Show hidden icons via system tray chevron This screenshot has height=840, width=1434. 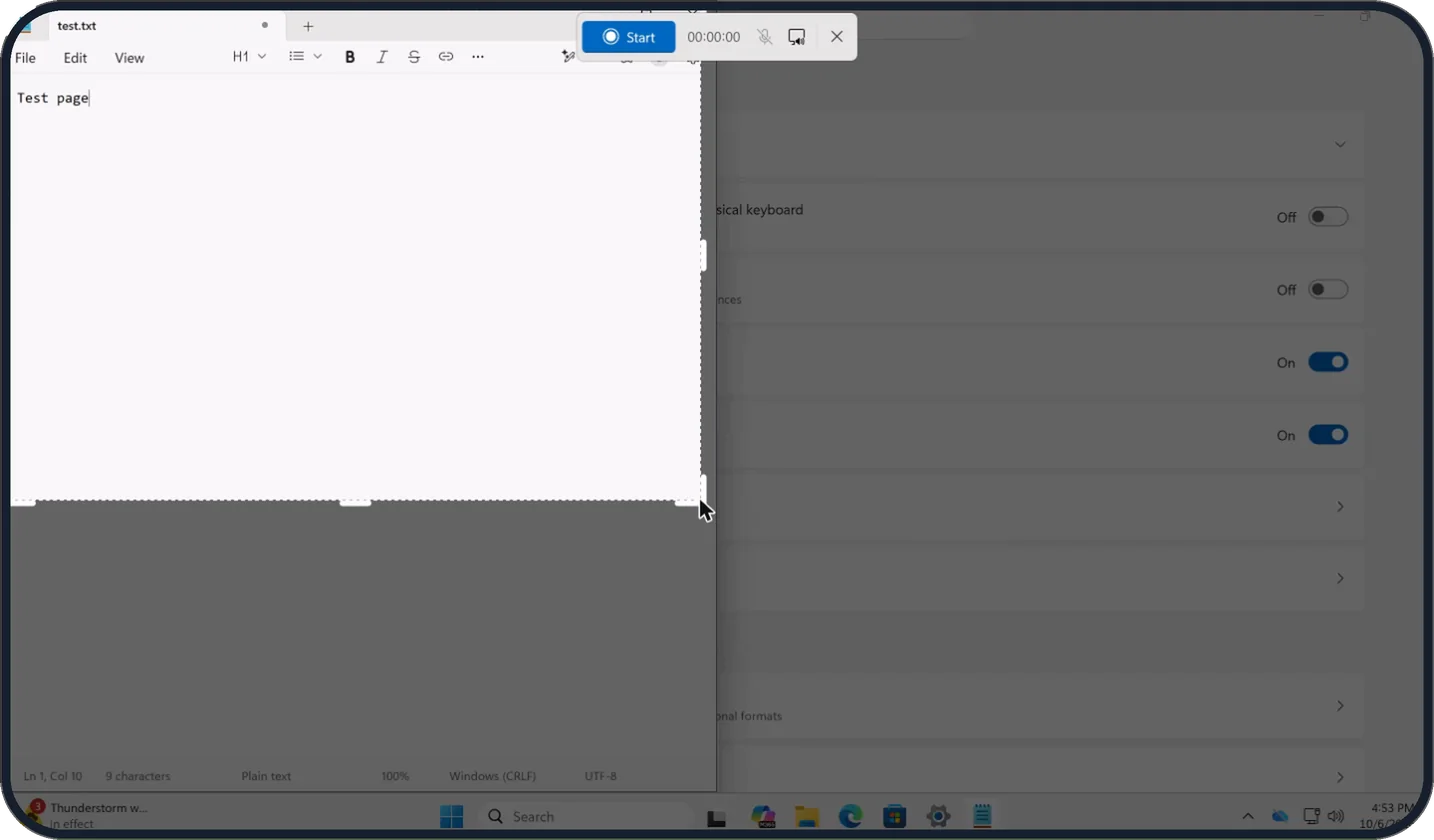pos(1247,816)
